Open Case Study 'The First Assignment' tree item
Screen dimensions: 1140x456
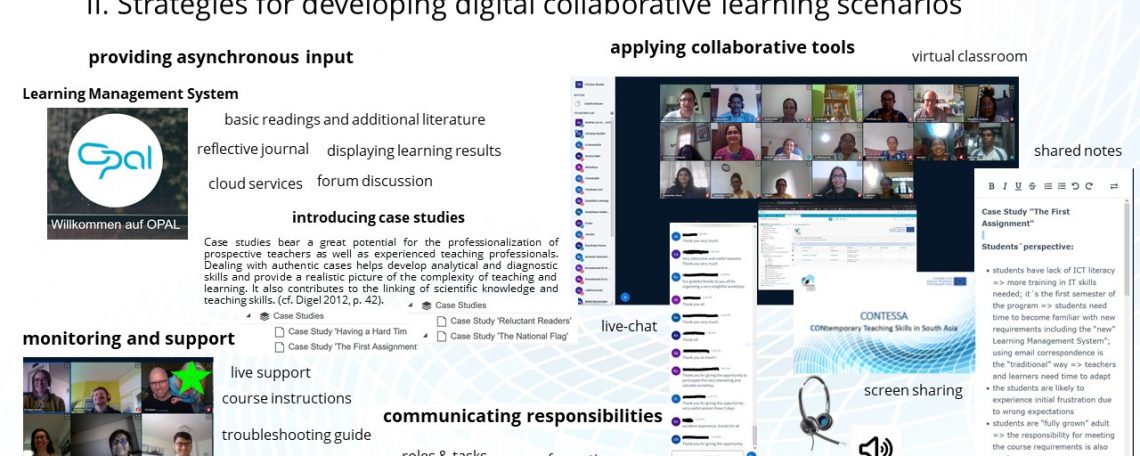(x=353, y=347)
